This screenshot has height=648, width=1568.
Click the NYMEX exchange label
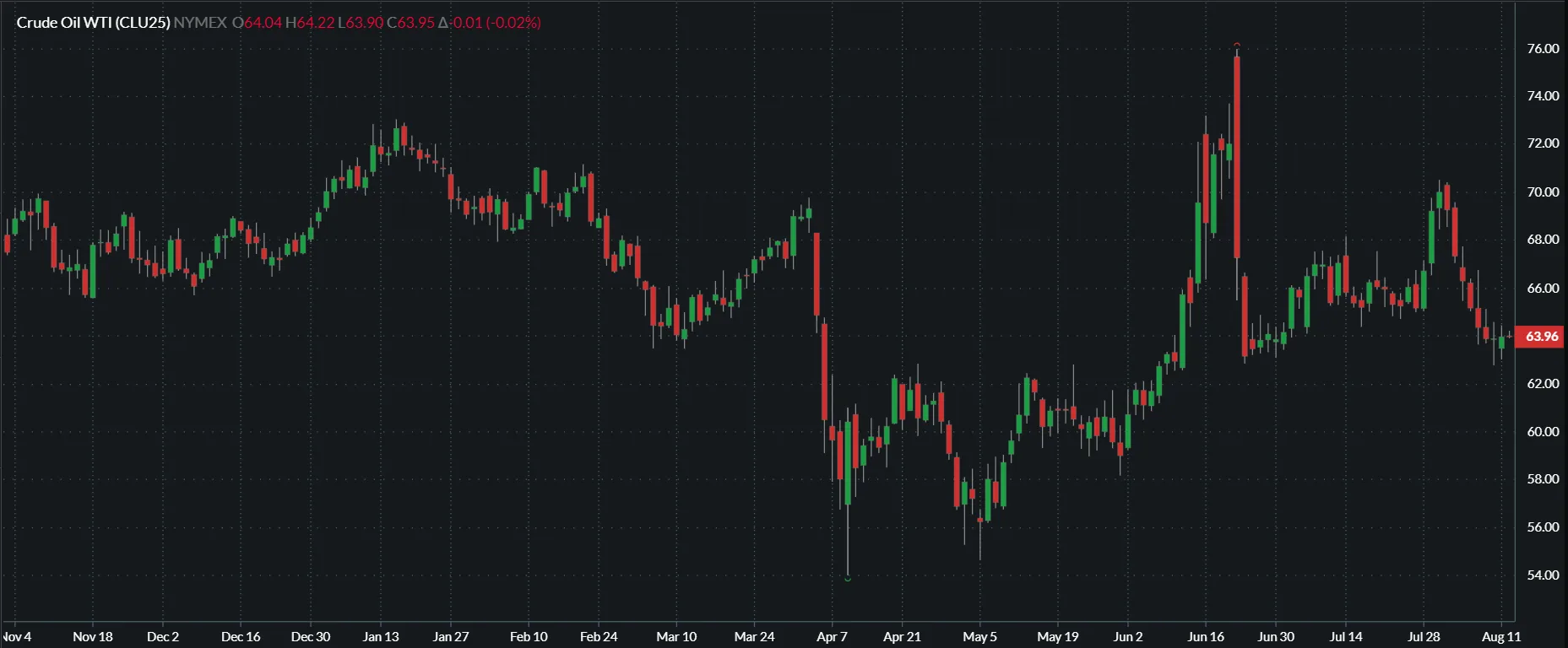[200, 23]
